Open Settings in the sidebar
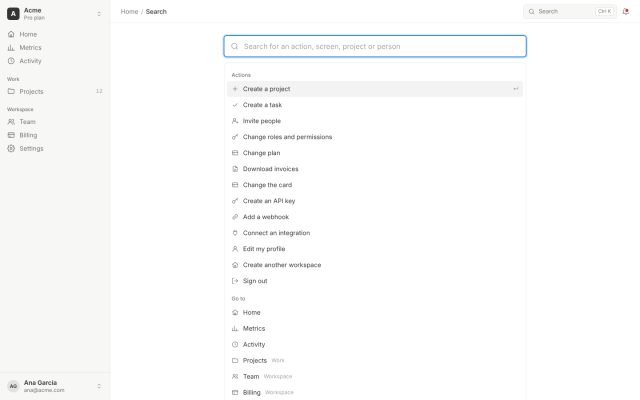Image resolution: width=640 pixels, height=400 pixels. pyautogui.click(x=55, y=149)
